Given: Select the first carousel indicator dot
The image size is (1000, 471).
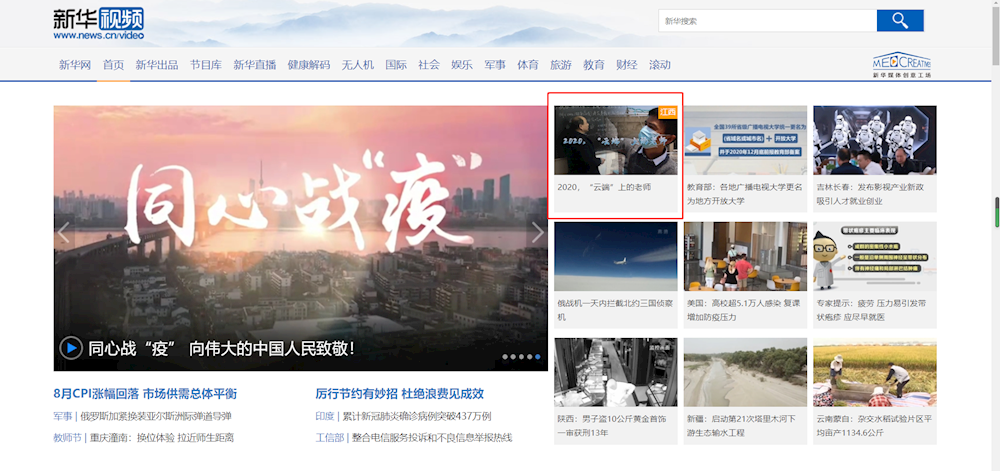Looking at the screenshot, I should pyautogui.click(x=505, y=356).
